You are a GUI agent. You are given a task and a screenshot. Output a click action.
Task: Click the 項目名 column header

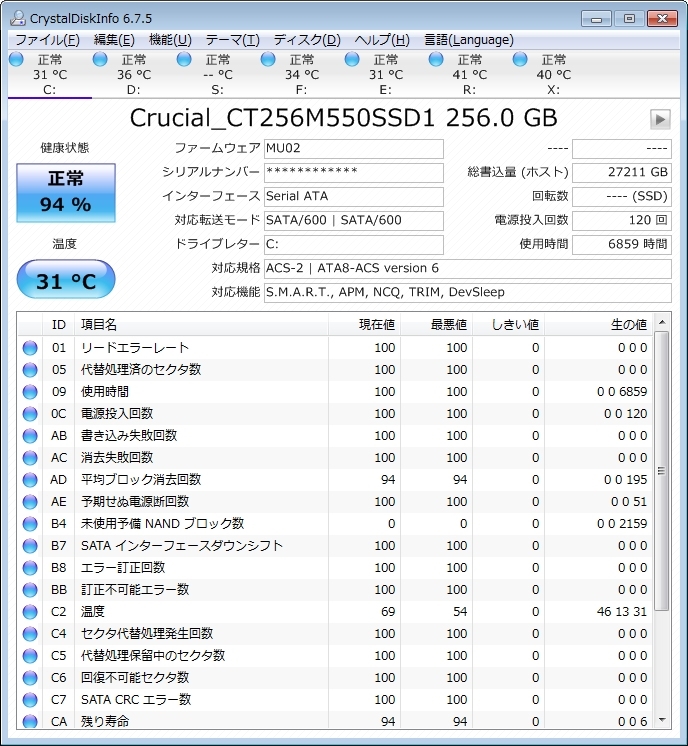(x=201, y=324)
